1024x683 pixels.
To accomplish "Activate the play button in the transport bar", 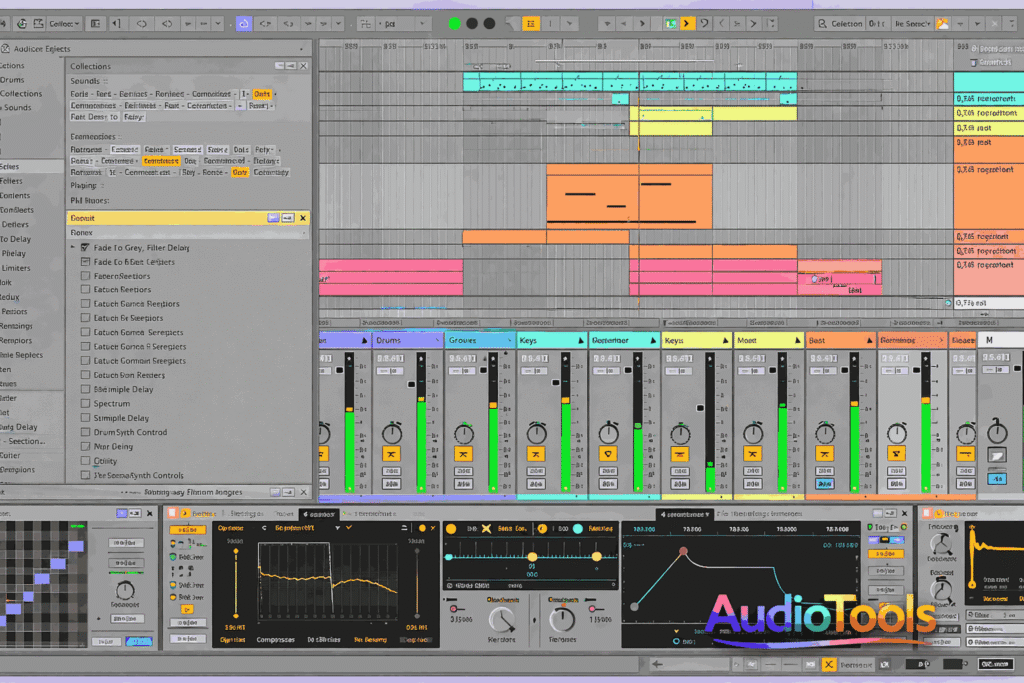I will (x=687, y=22).
